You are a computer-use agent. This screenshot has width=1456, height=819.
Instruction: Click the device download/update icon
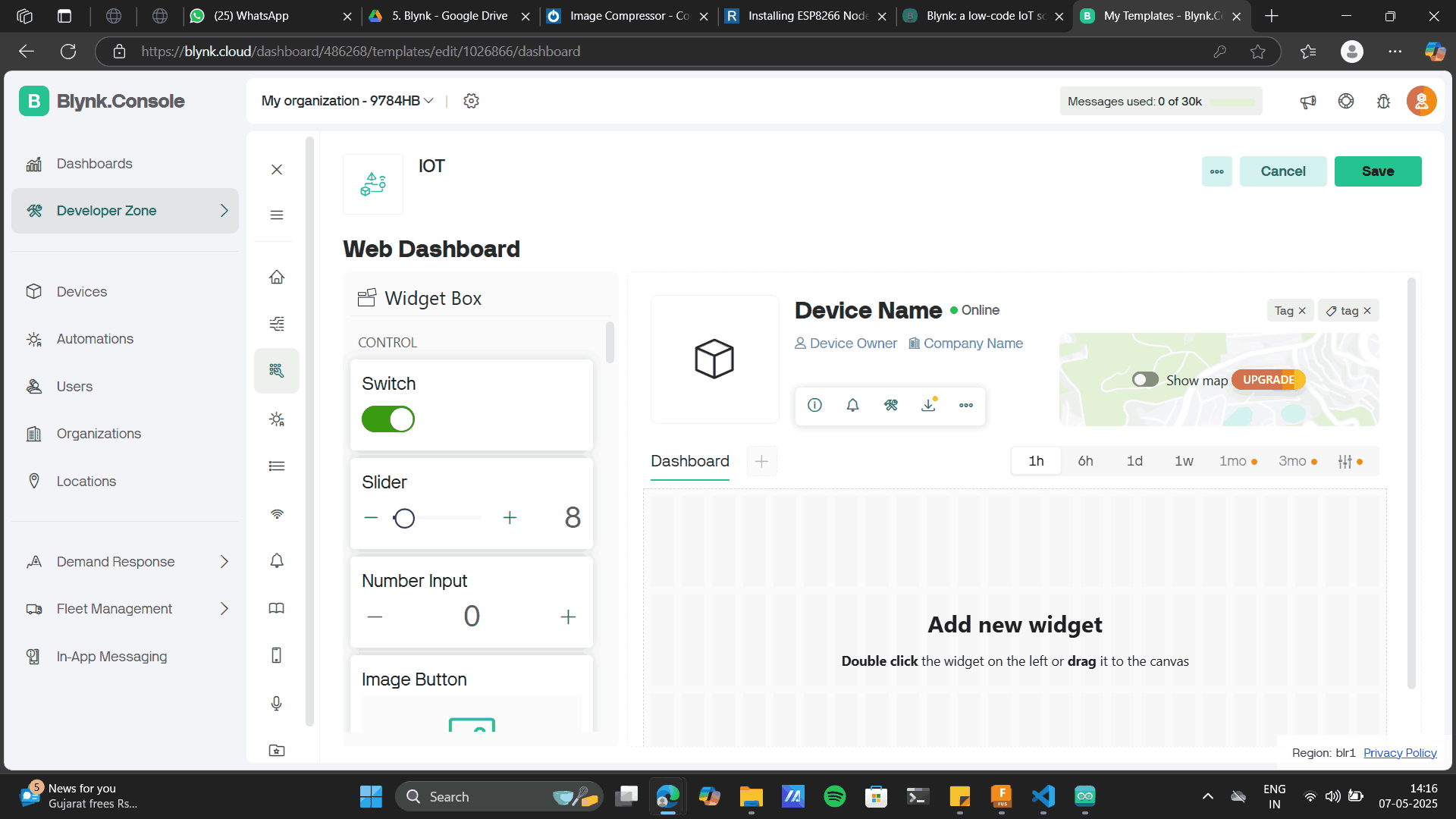[928, 405]
